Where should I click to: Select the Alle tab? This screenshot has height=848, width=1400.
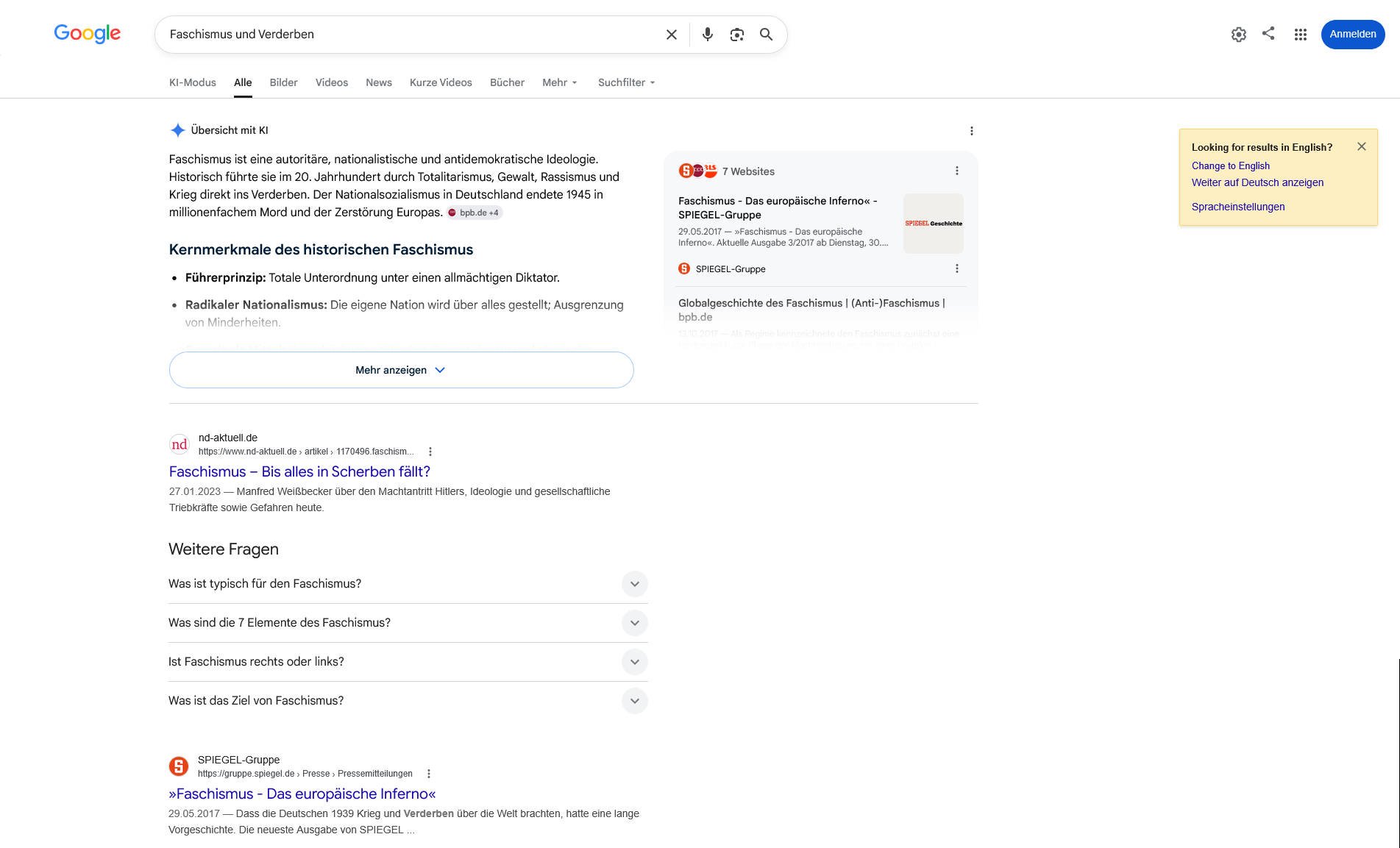(243, 82)
